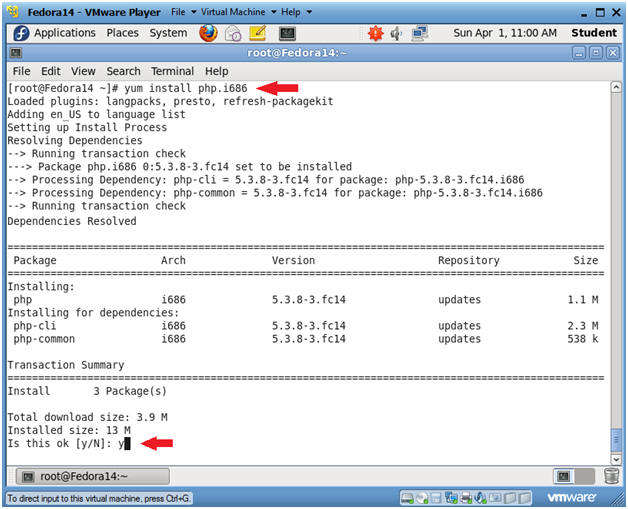Click the root@Fedora14 taskbar window button

[x=93, y=476]
